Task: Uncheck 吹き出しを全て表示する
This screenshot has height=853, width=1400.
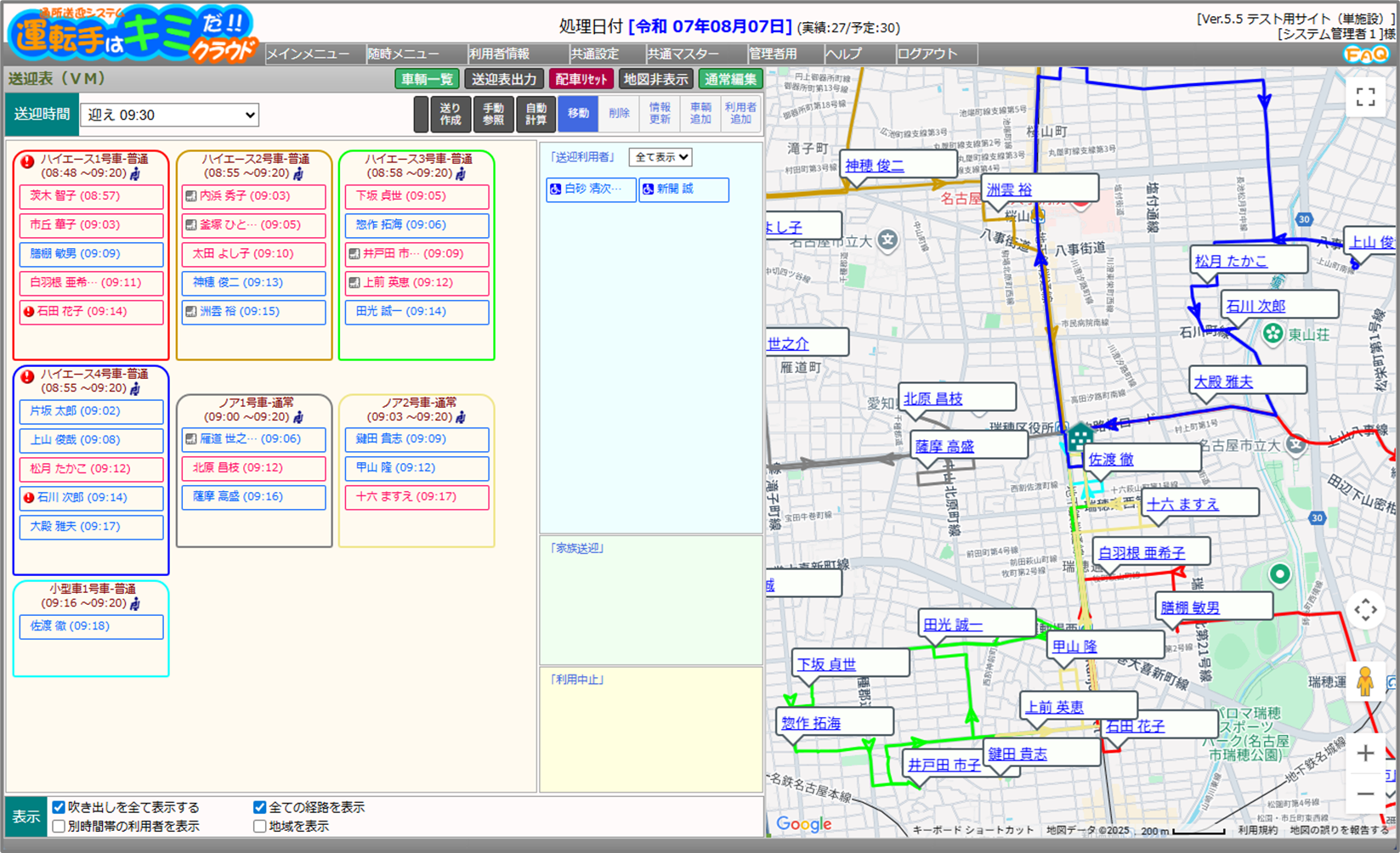Action: coord(59,807)
